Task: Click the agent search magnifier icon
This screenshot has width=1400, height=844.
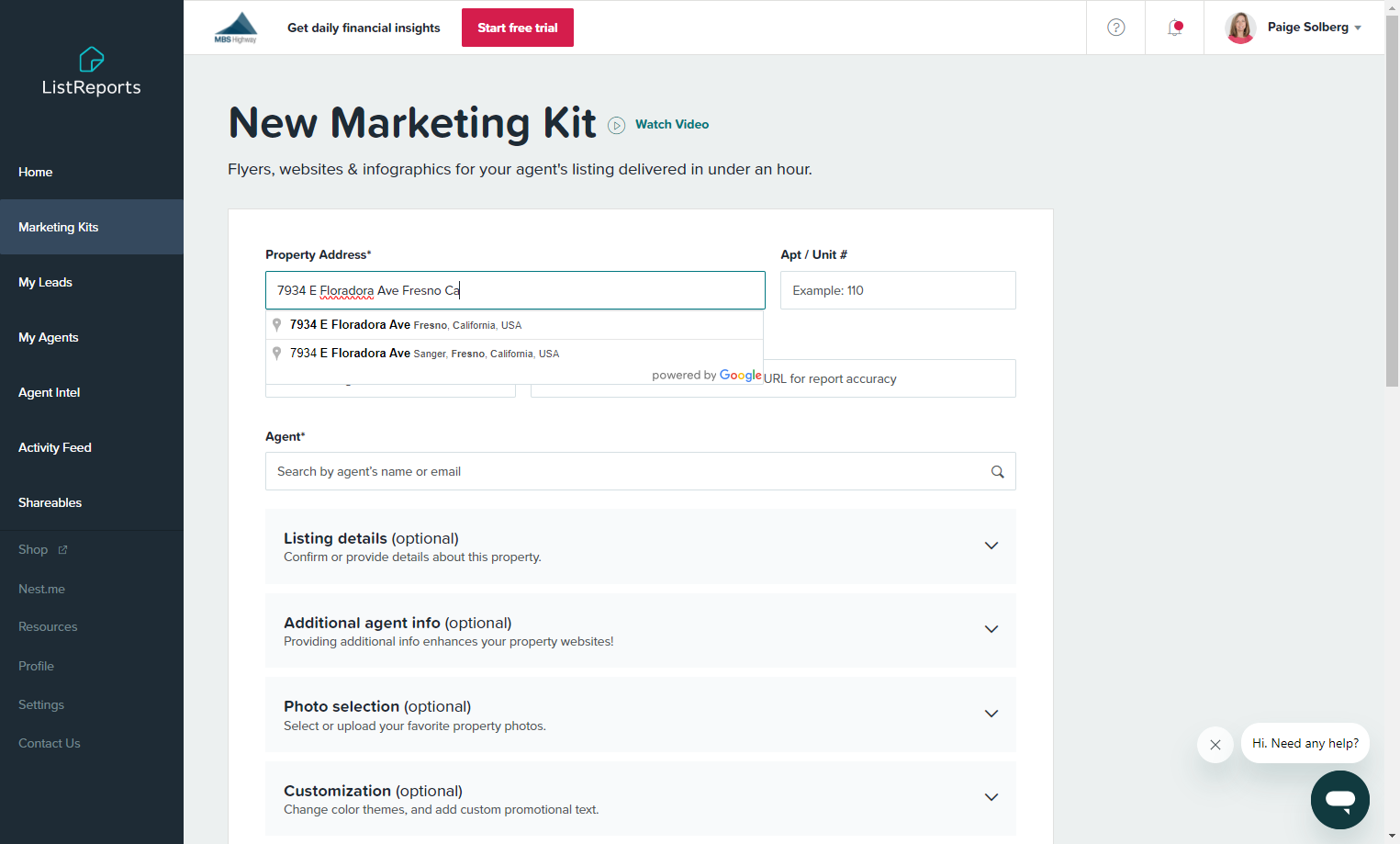Action: point(997,472)
